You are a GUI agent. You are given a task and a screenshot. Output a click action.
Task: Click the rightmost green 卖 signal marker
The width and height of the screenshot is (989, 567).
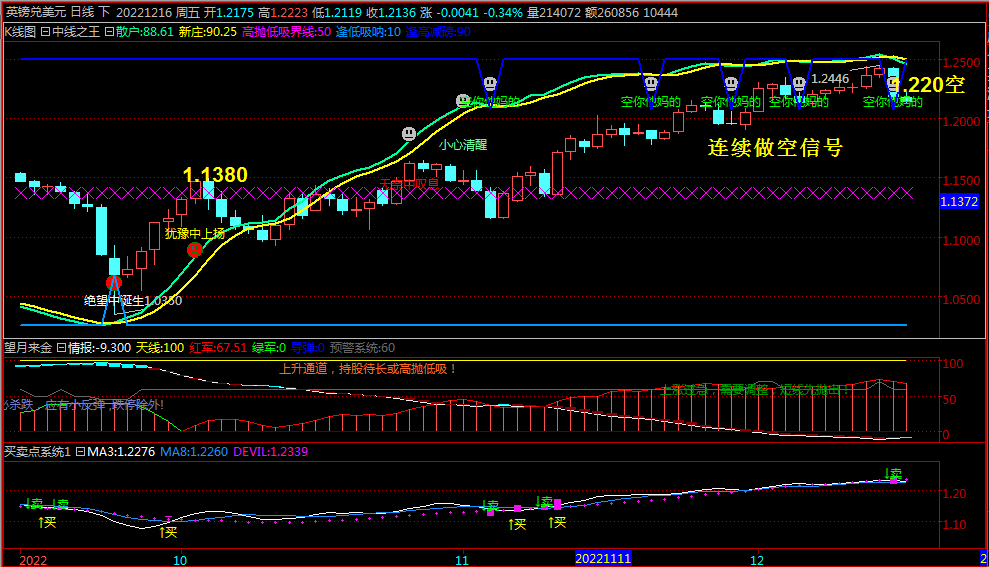point(894,473)
